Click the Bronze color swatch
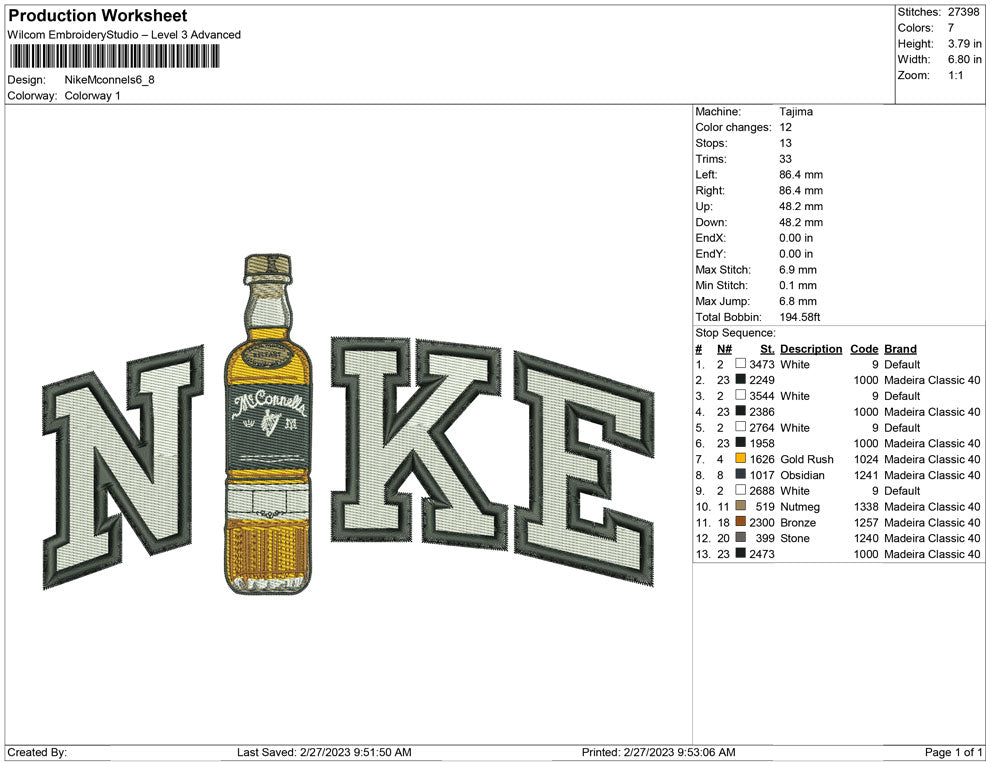 click(x=741, y=521)
